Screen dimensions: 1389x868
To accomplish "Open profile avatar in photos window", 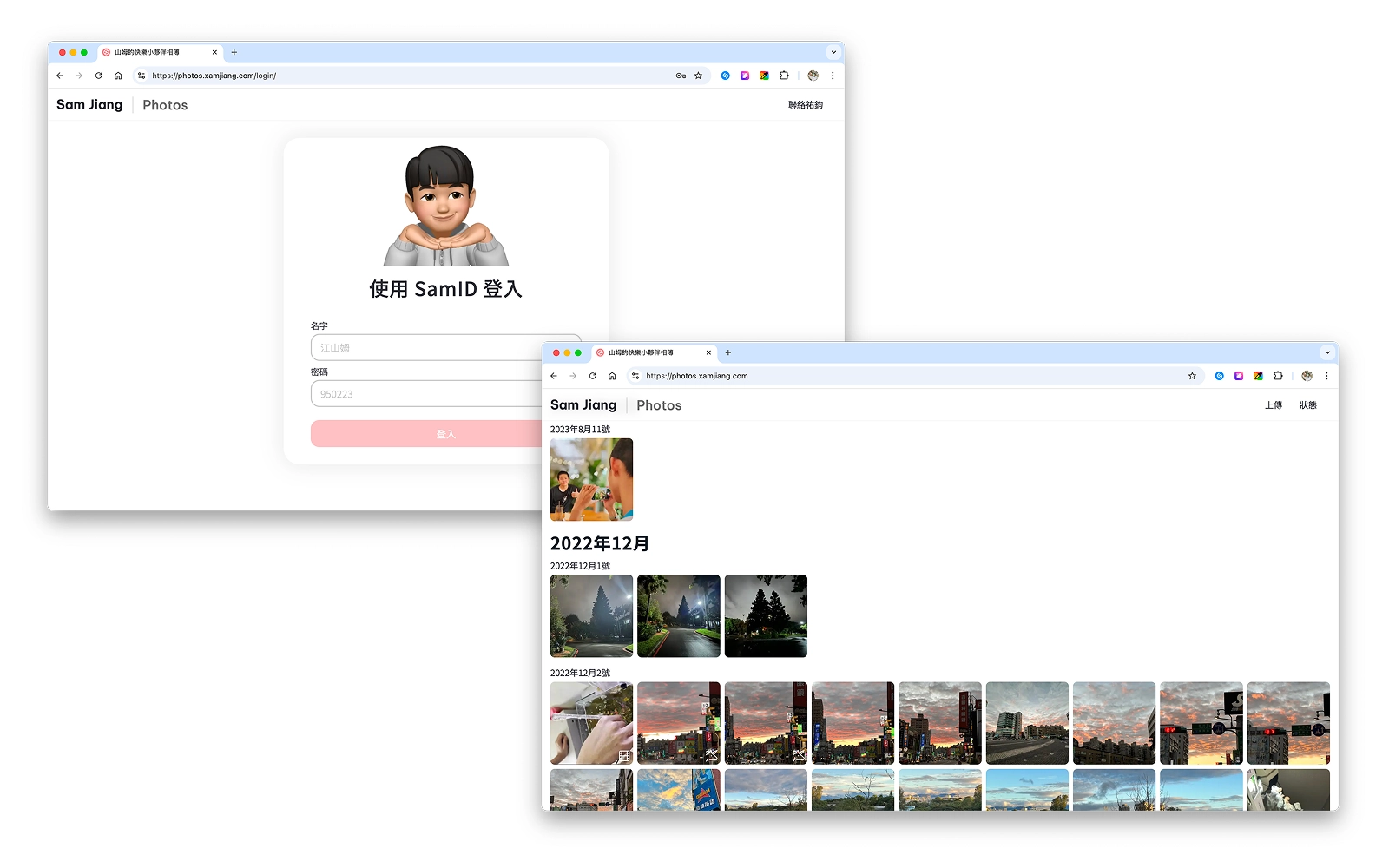I will [x=1307, y=376].
